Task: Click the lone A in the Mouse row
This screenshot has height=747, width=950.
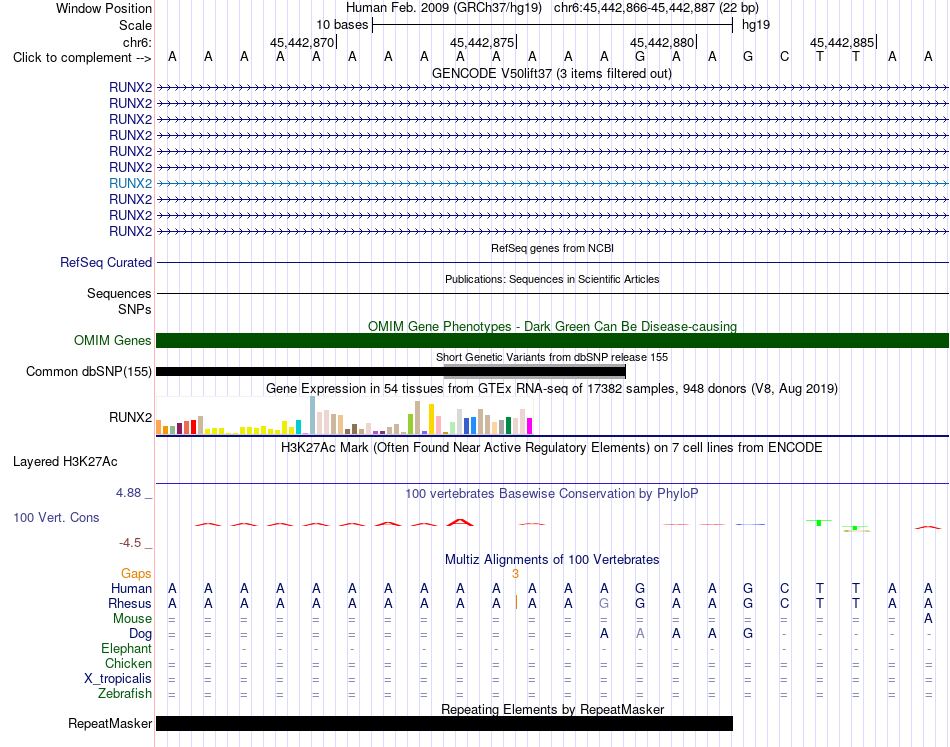Action: click(x=928, y=619)
